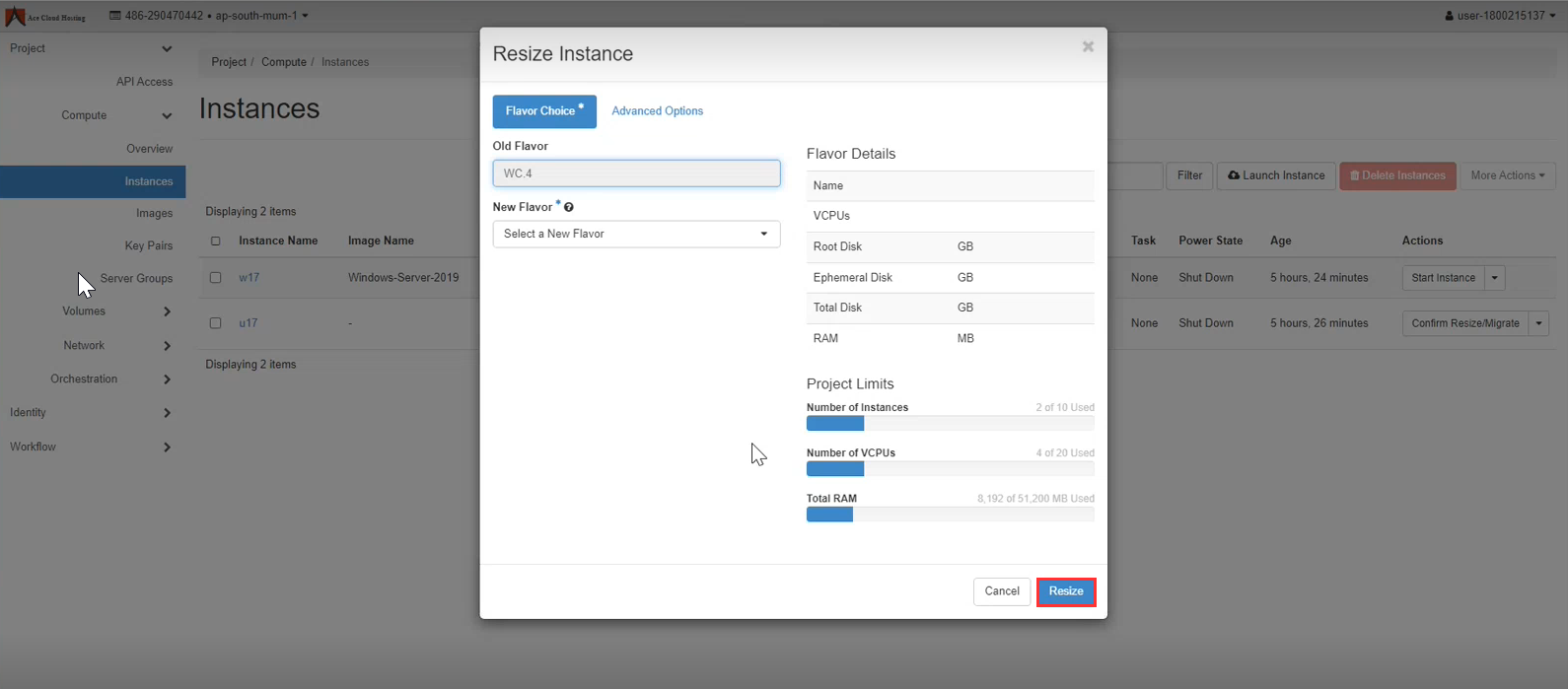Expand the Orchestration section arrow
Screen dimensions: 1568x689
(167, 379)
